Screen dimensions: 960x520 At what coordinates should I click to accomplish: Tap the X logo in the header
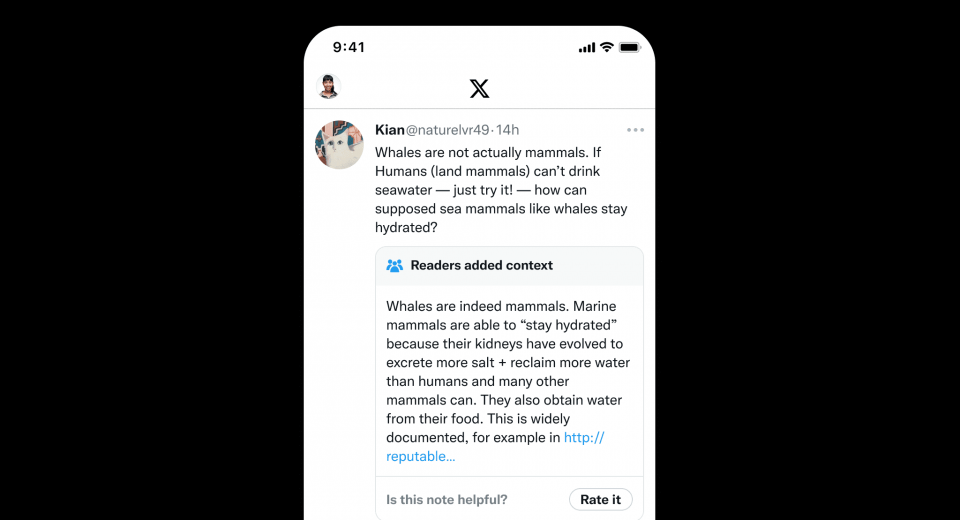point(479,88)
